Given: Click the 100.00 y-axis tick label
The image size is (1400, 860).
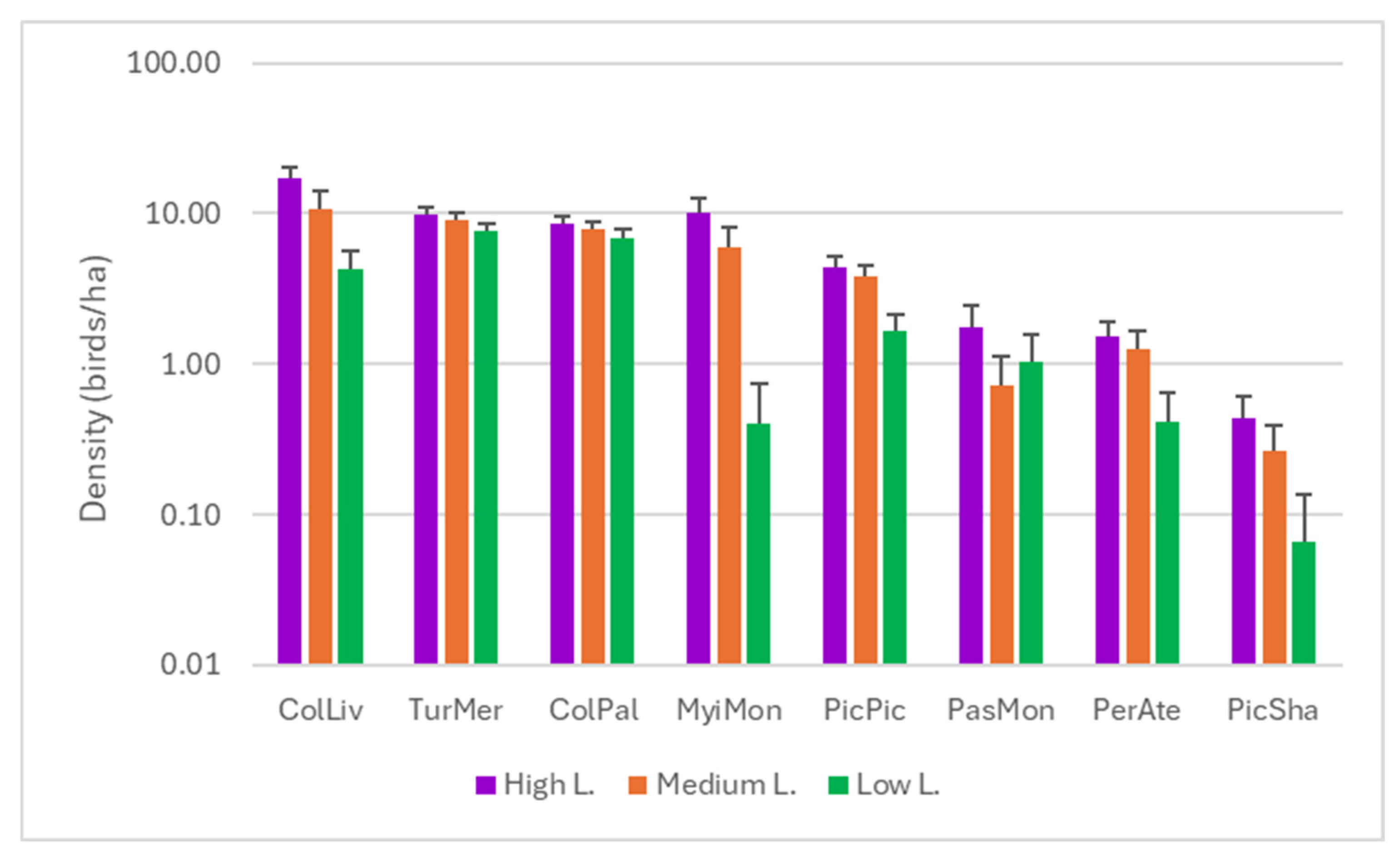Looking at the screenshot, I should (x=174, y=63).
